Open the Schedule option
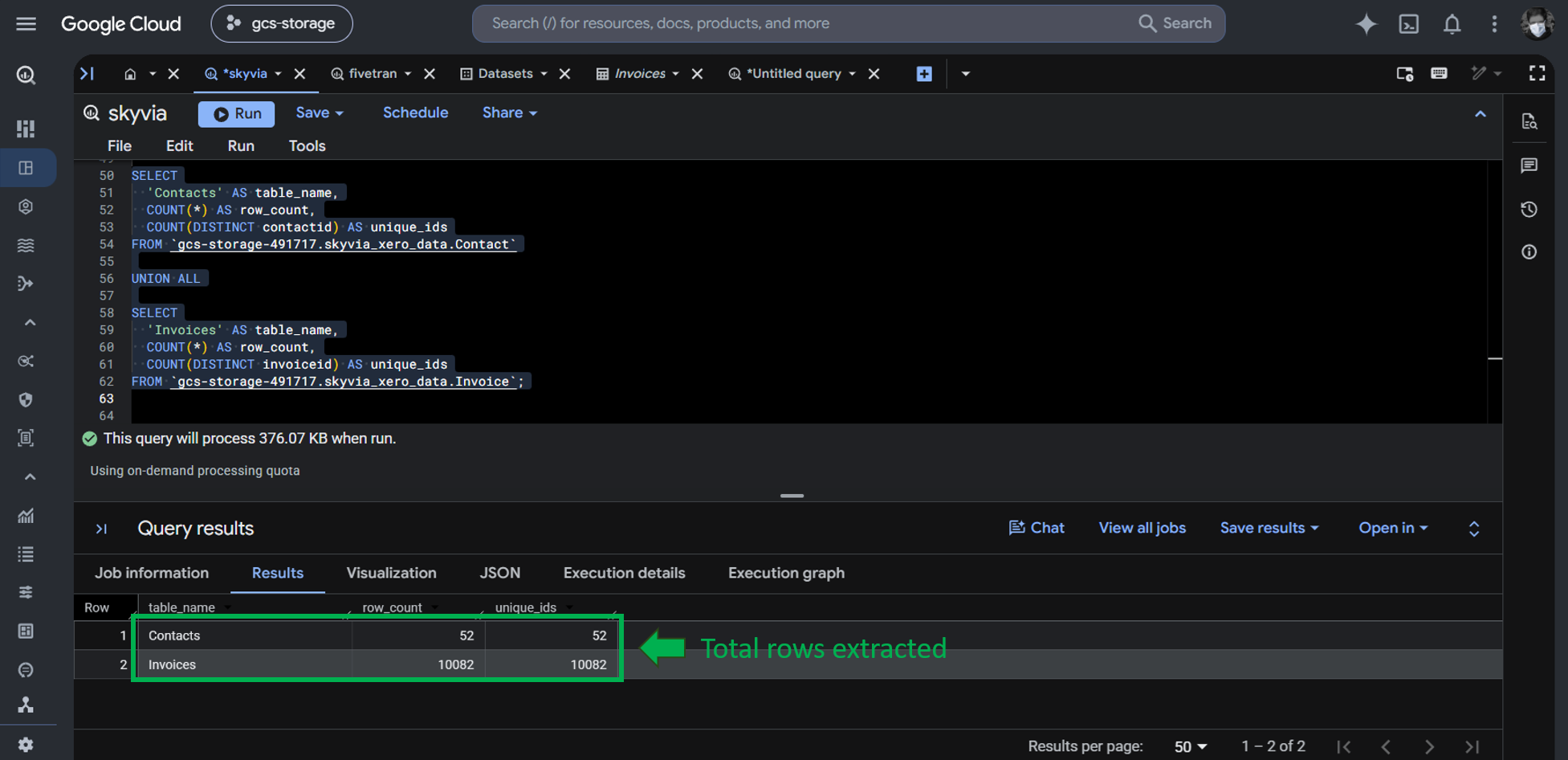Viewport: 1568px width, 760px height. 415,113
